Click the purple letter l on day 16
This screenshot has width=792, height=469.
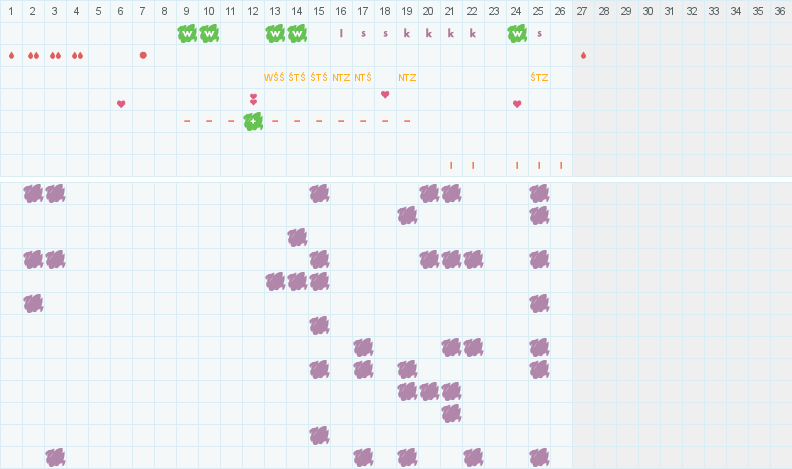pos(341,33)
